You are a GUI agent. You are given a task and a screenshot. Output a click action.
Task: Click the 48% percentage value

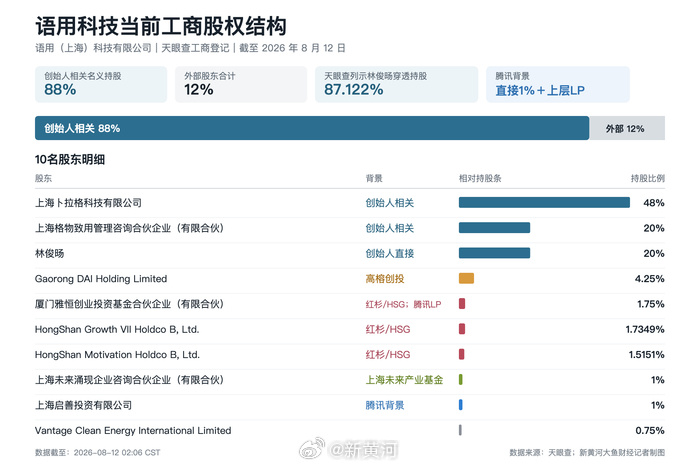(x=654, y=203)
